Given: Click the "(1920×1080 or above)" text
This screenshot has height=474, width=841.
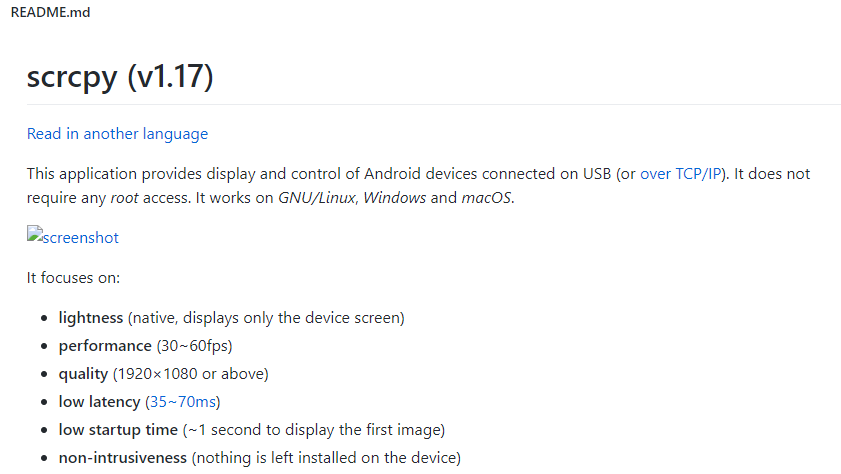Looking at the screenshot, I should coord(190,373).
